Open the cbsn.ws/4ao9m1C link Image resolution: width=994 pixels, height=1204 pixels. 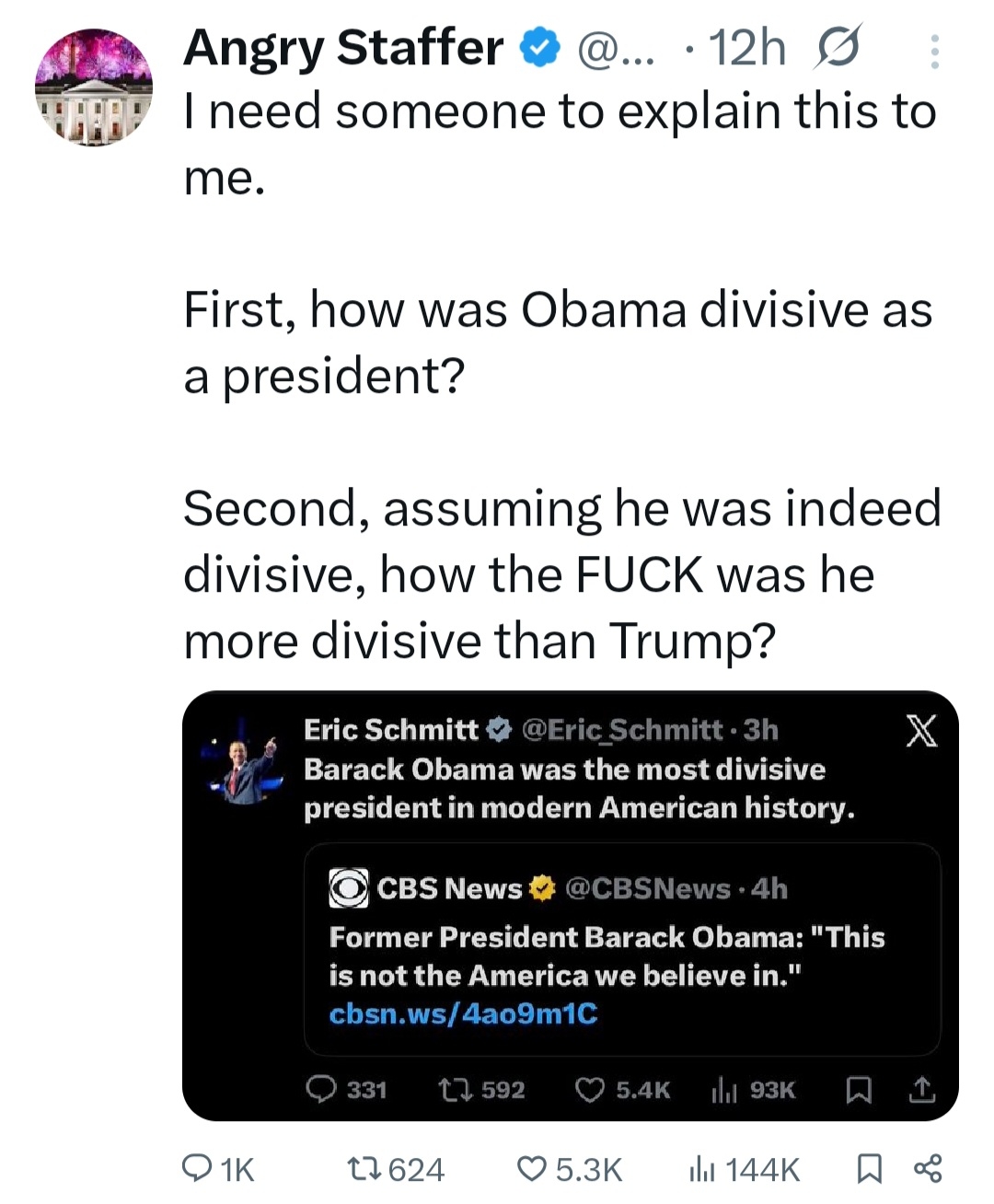(x=463, y=1014)
